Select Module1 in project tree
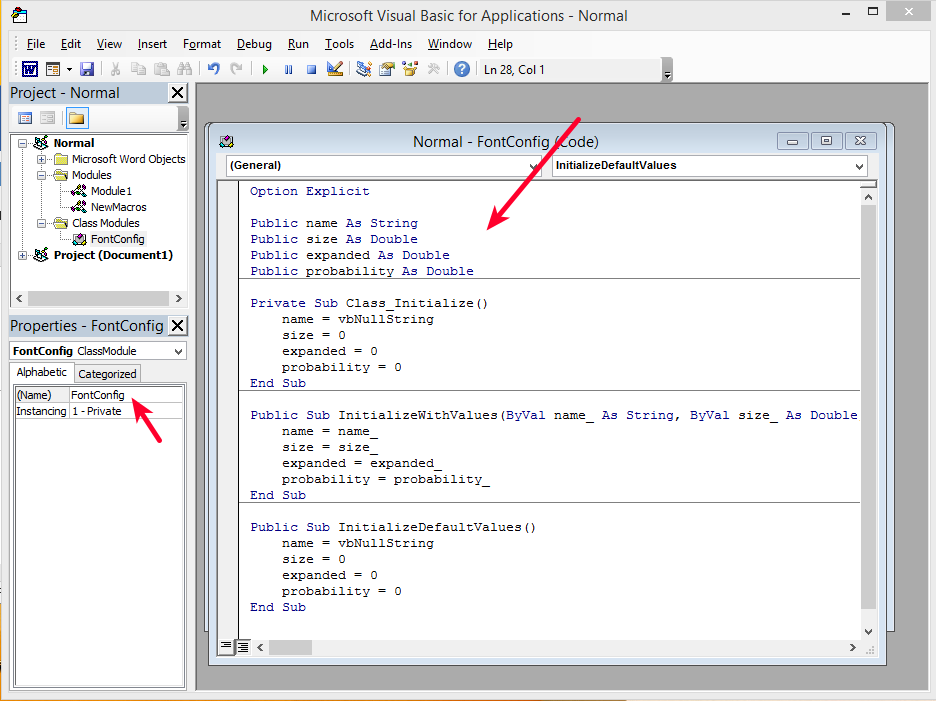 pyautogui.click(x=111, y=191)
